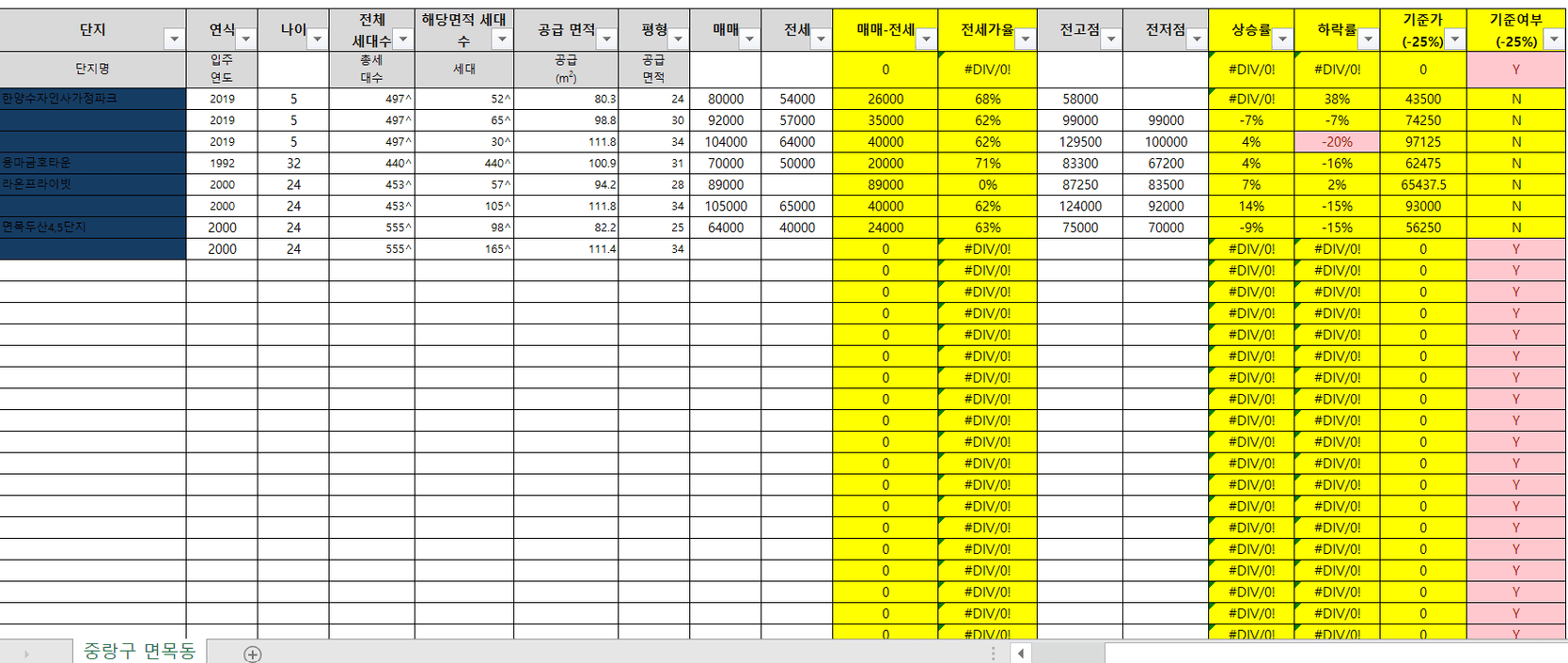Click the horizontal scrollbar left arrow
This screenshot has height=663, width=1568.
click(1020, 653)
